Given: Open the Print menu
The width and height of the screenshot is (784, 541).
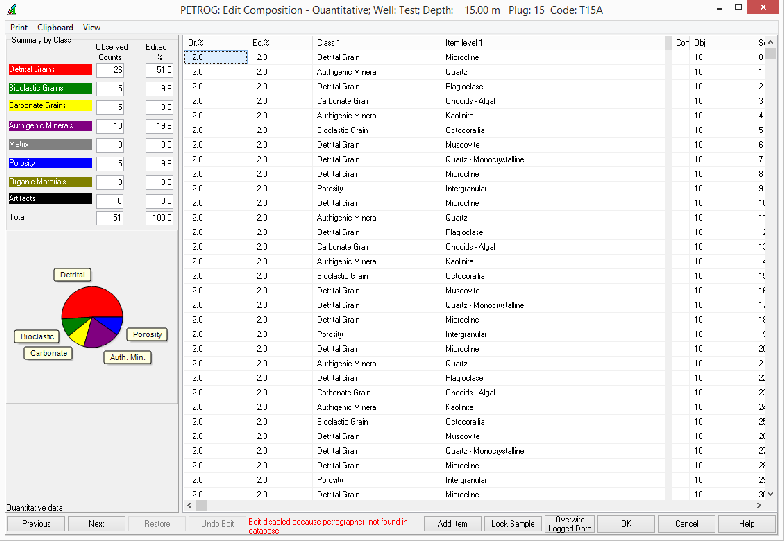Looking at the screenshot, I should [19, 26].
